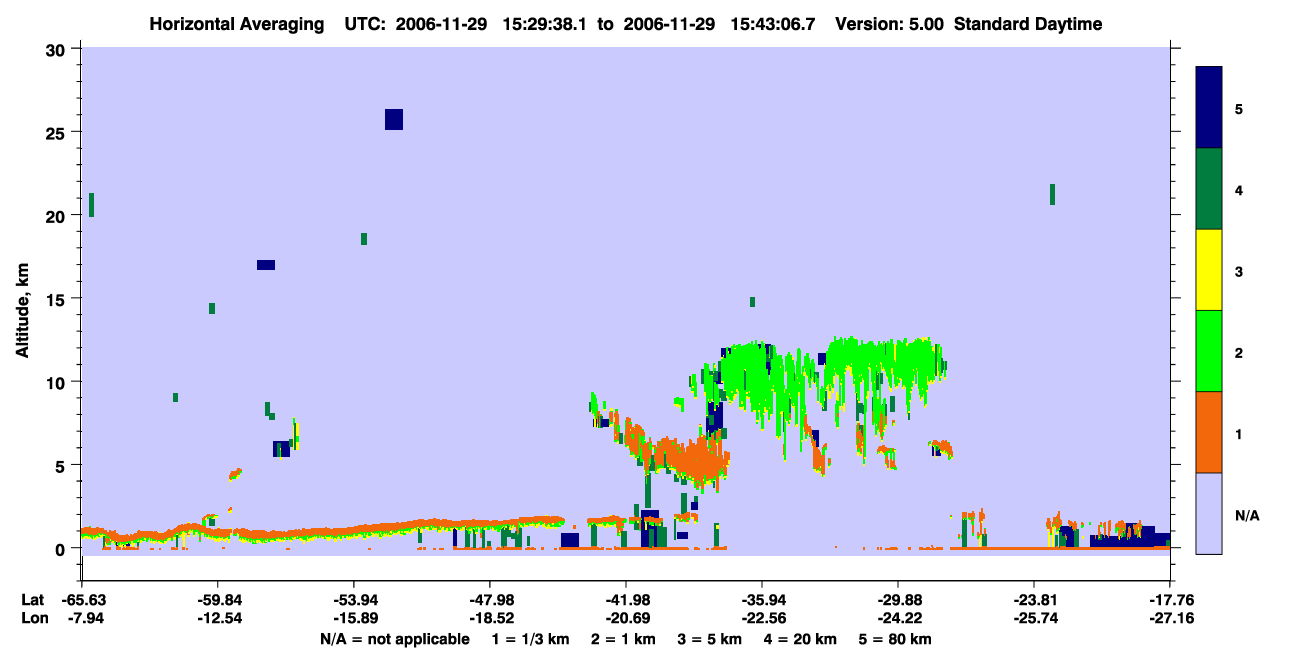Click the altitude tick label 0
1300x667 pixels.
pos(62,548)
